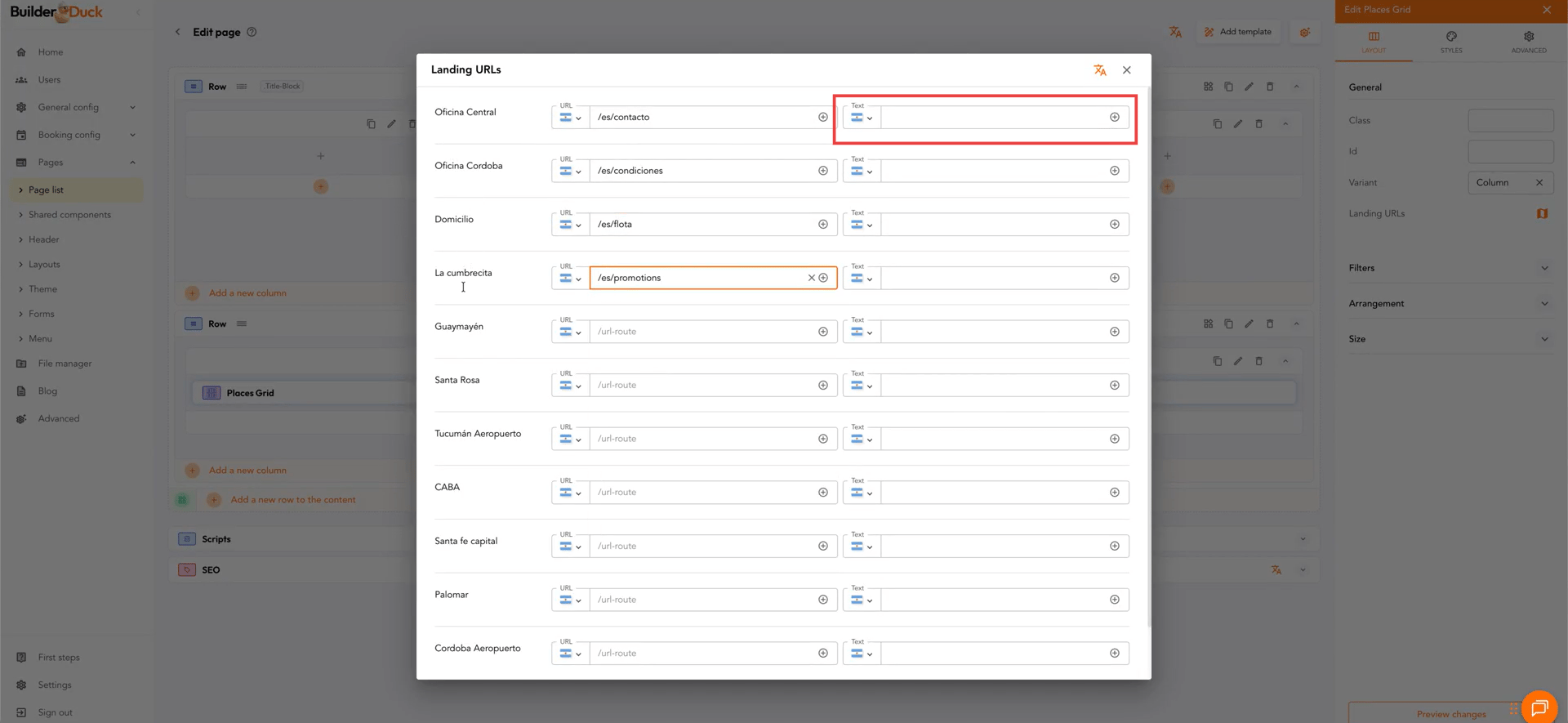Expand the Arrangement section
Screen dimensions: 1568x723
pyautogui.click(x=1449, y=303)
